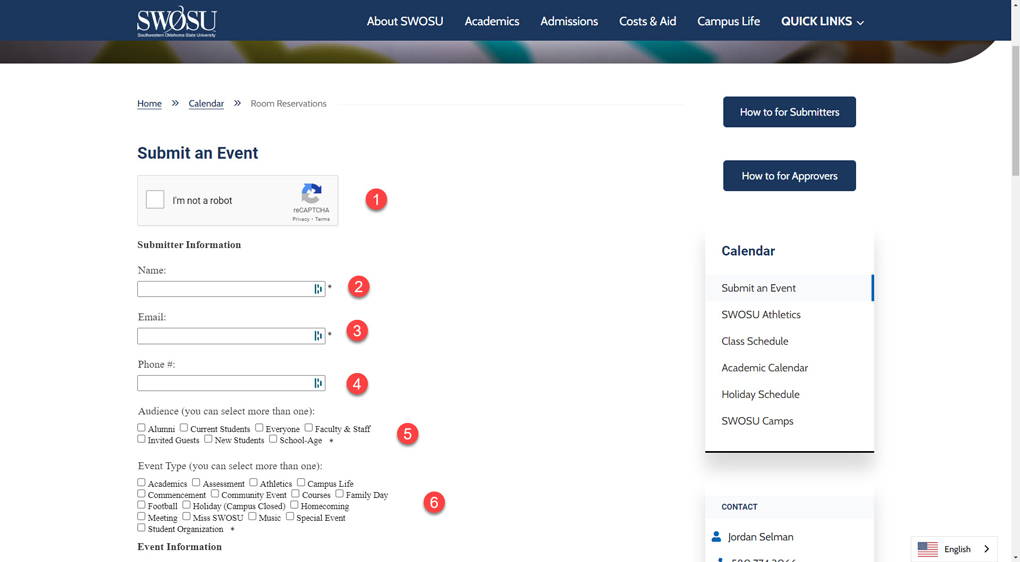Click the reCAPTCHA logo icon

[311, 193]
